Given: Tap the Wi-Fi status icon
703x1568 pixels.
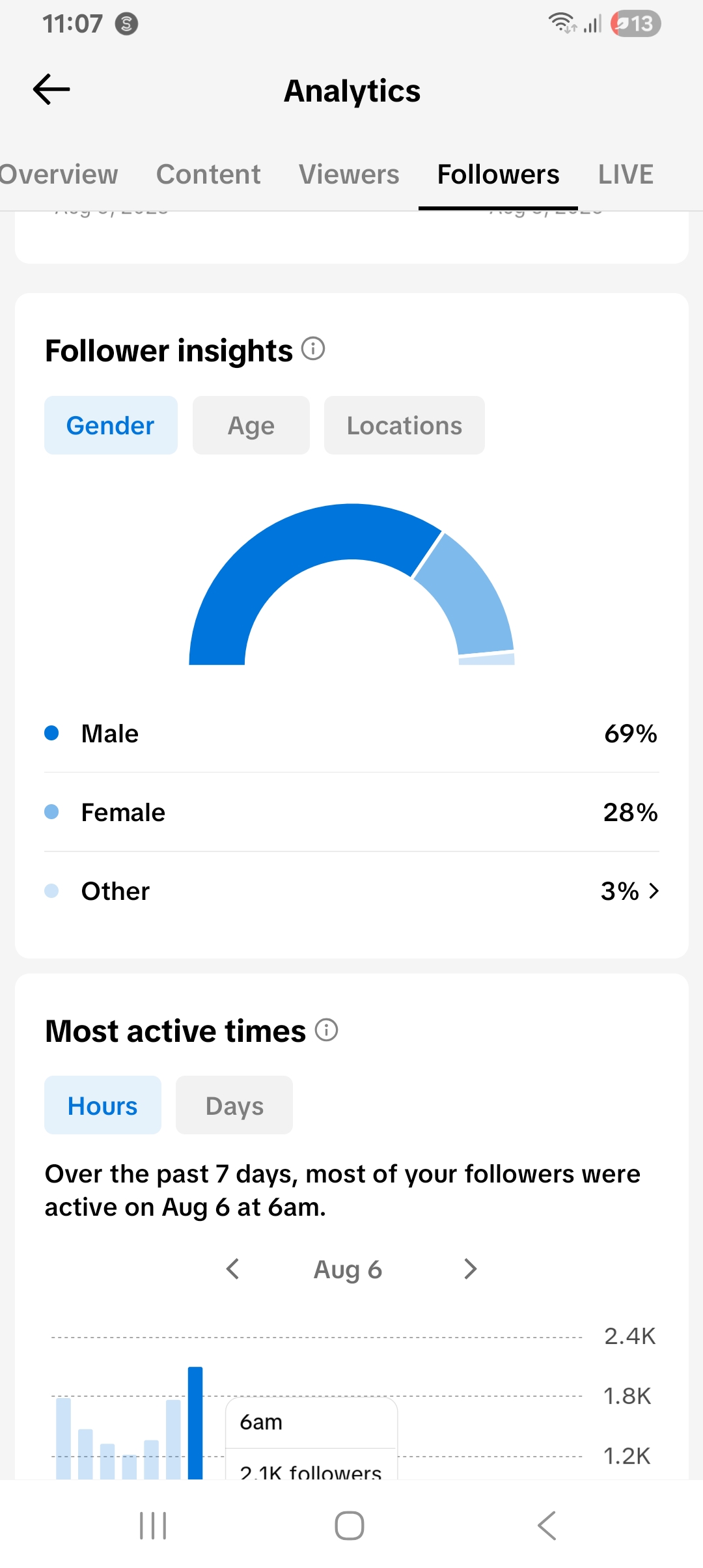Looking at the screenshot, I should (x=562, y=23).
